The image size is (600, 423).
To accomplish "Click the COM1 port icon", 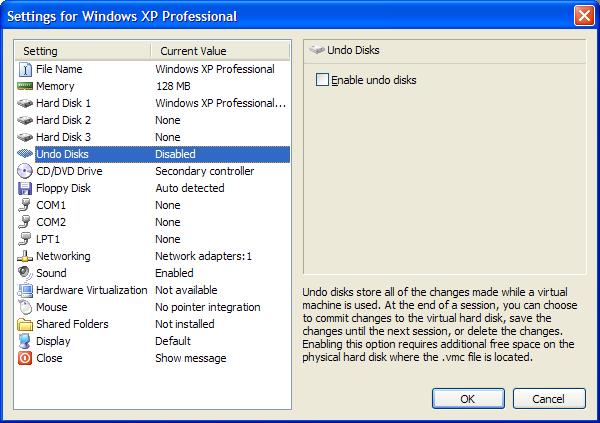I will (25, 205).
